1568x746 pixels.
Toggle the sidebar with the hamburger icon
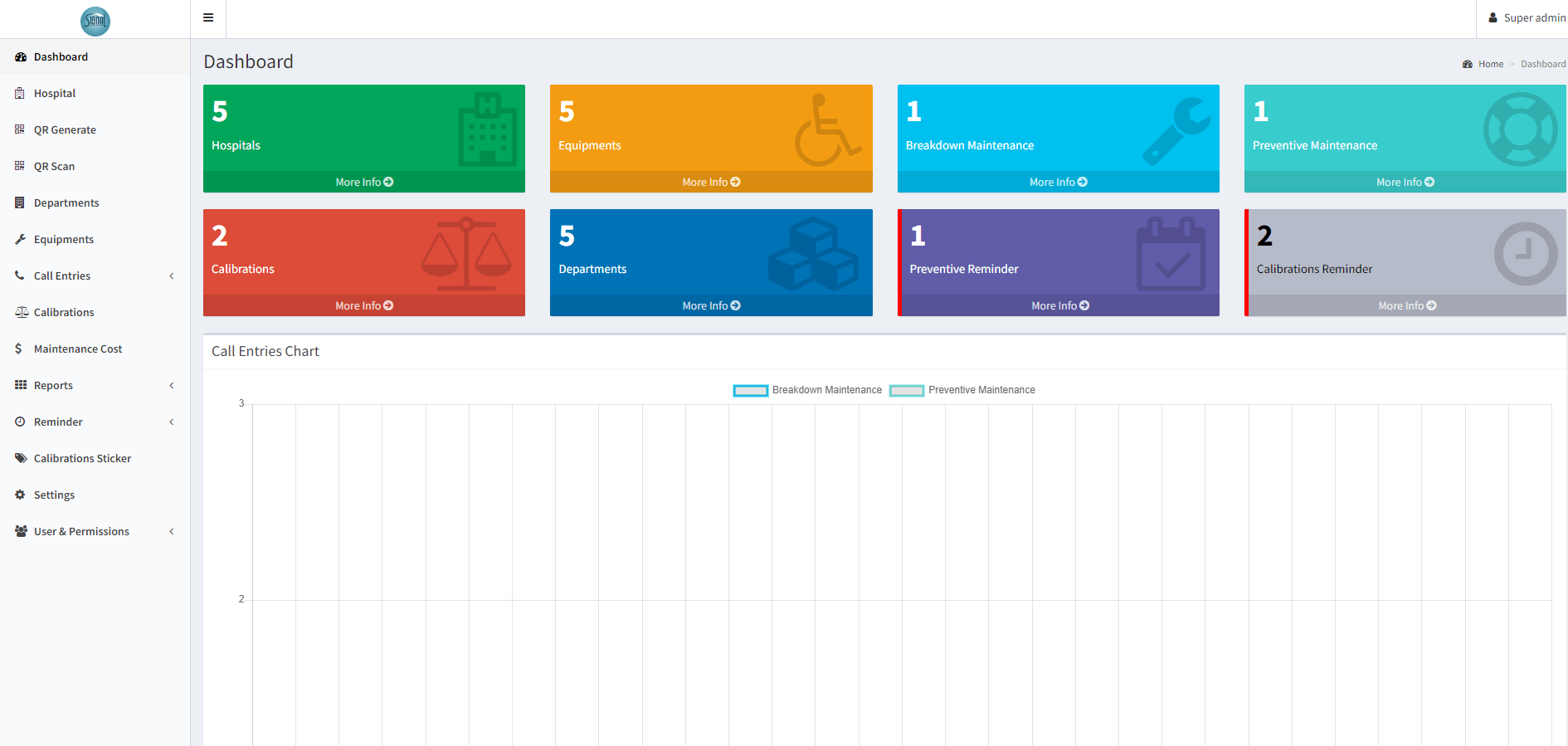[208, 17]
